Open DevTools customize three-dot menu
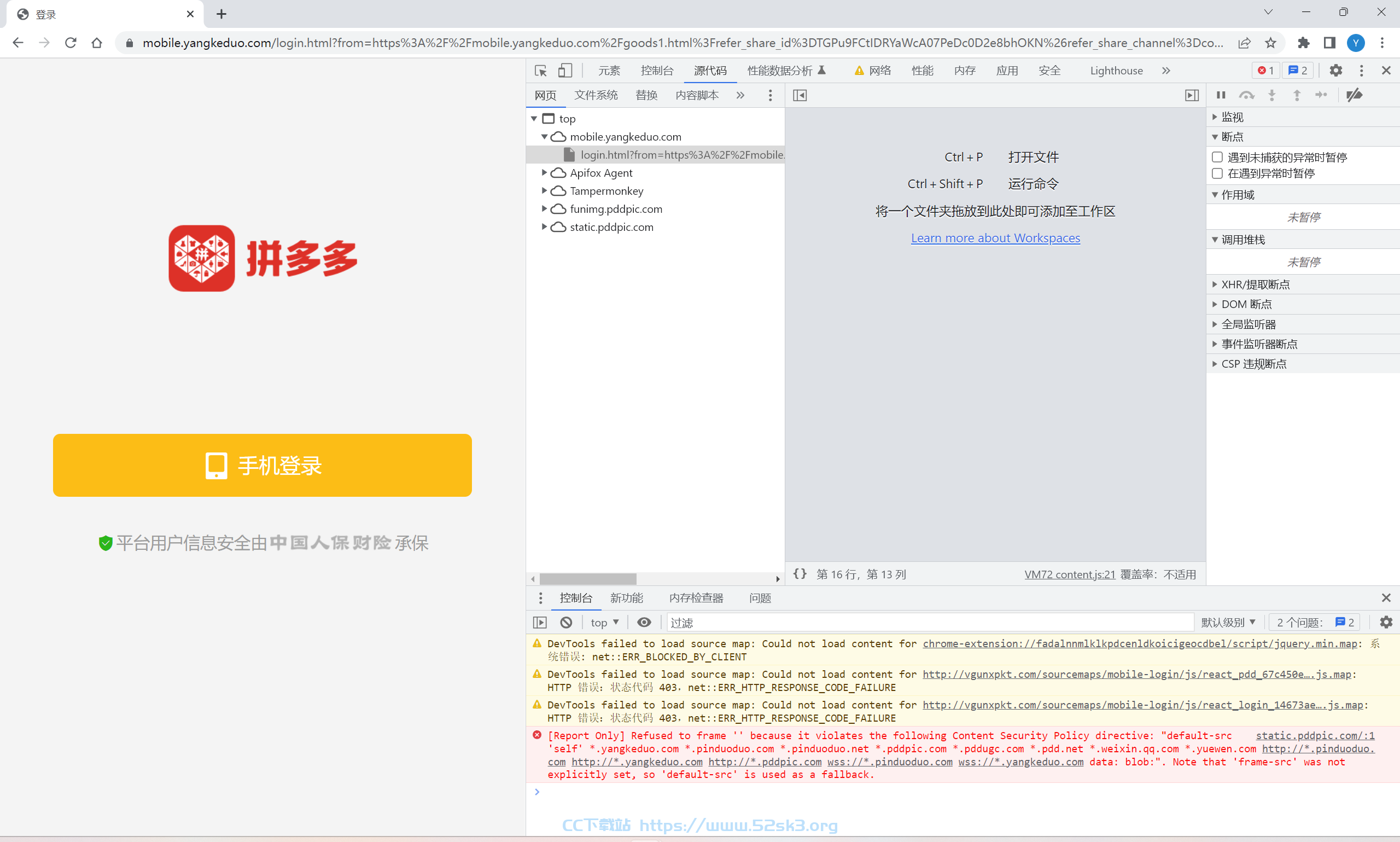 [x=1361, y=71]
